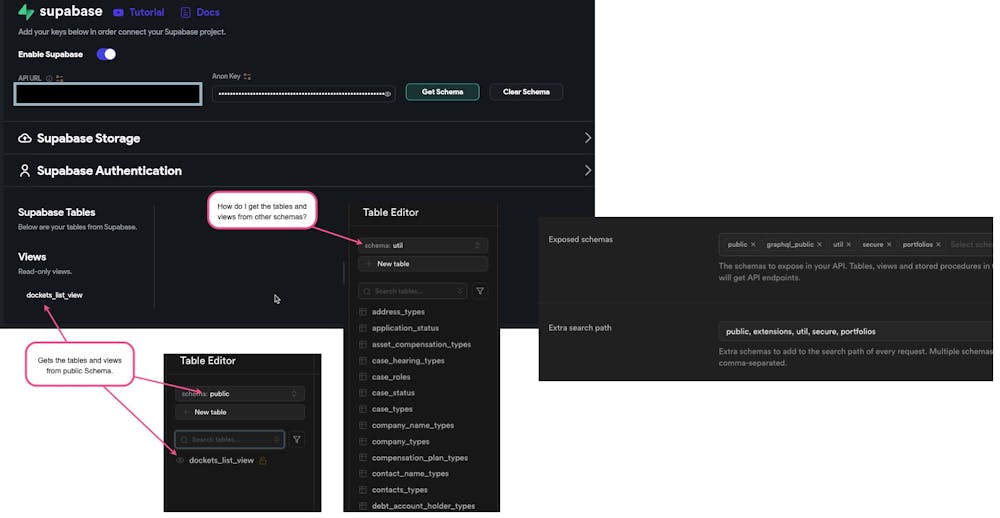This screenshot has height=518, width=1000.
Task: Click the Extra search path label
Action: (580, 328)
